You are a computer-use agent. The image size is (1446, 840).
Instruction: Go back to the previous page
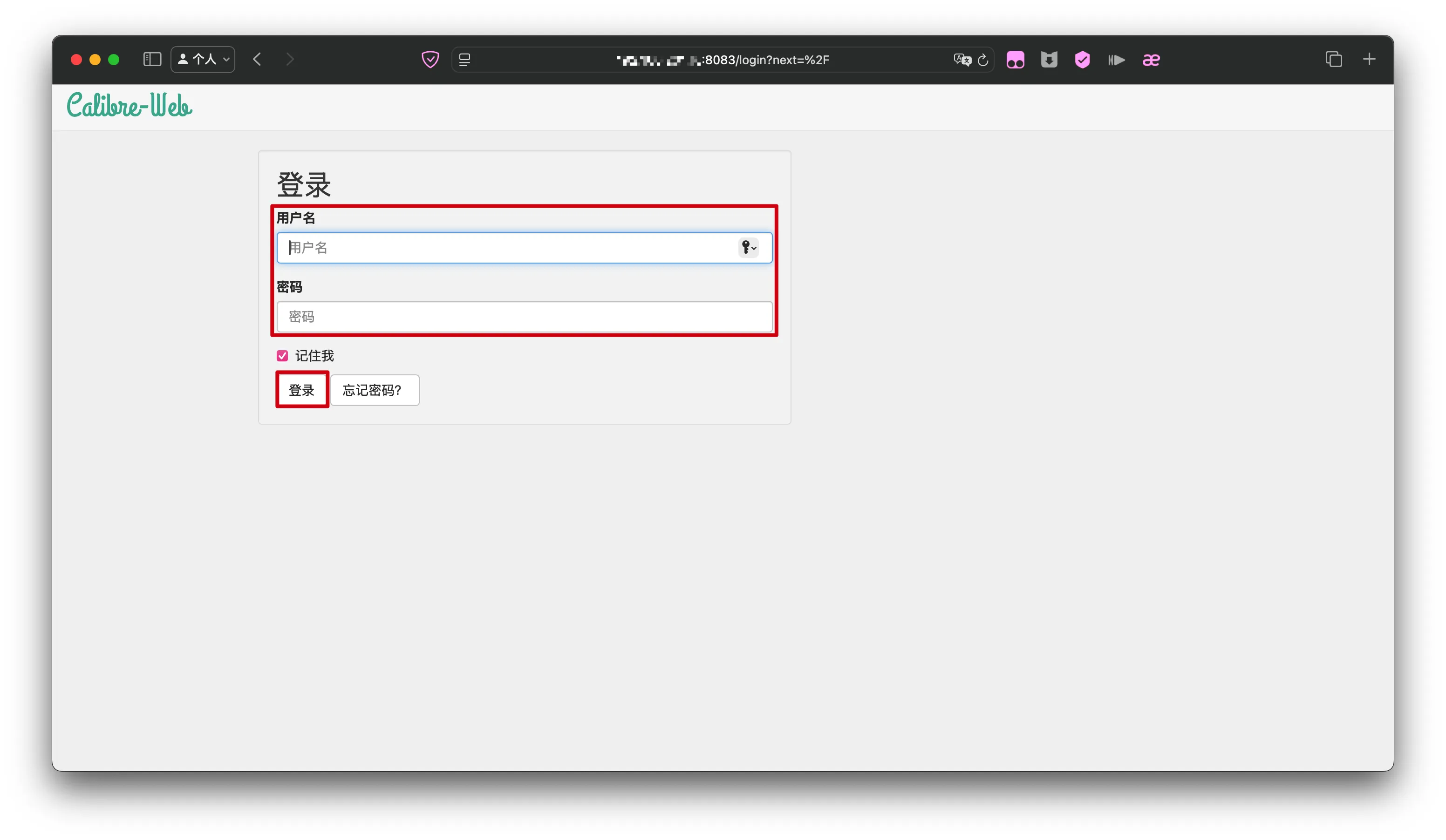point(257,59)
